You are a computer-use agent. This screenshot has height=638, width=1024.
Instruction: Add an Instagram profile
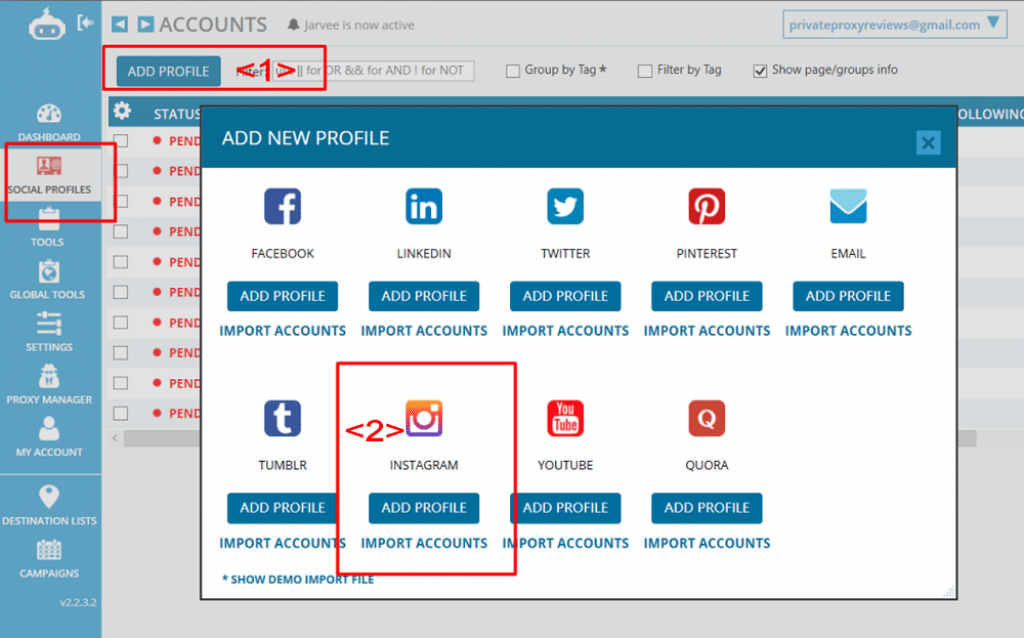424,508
